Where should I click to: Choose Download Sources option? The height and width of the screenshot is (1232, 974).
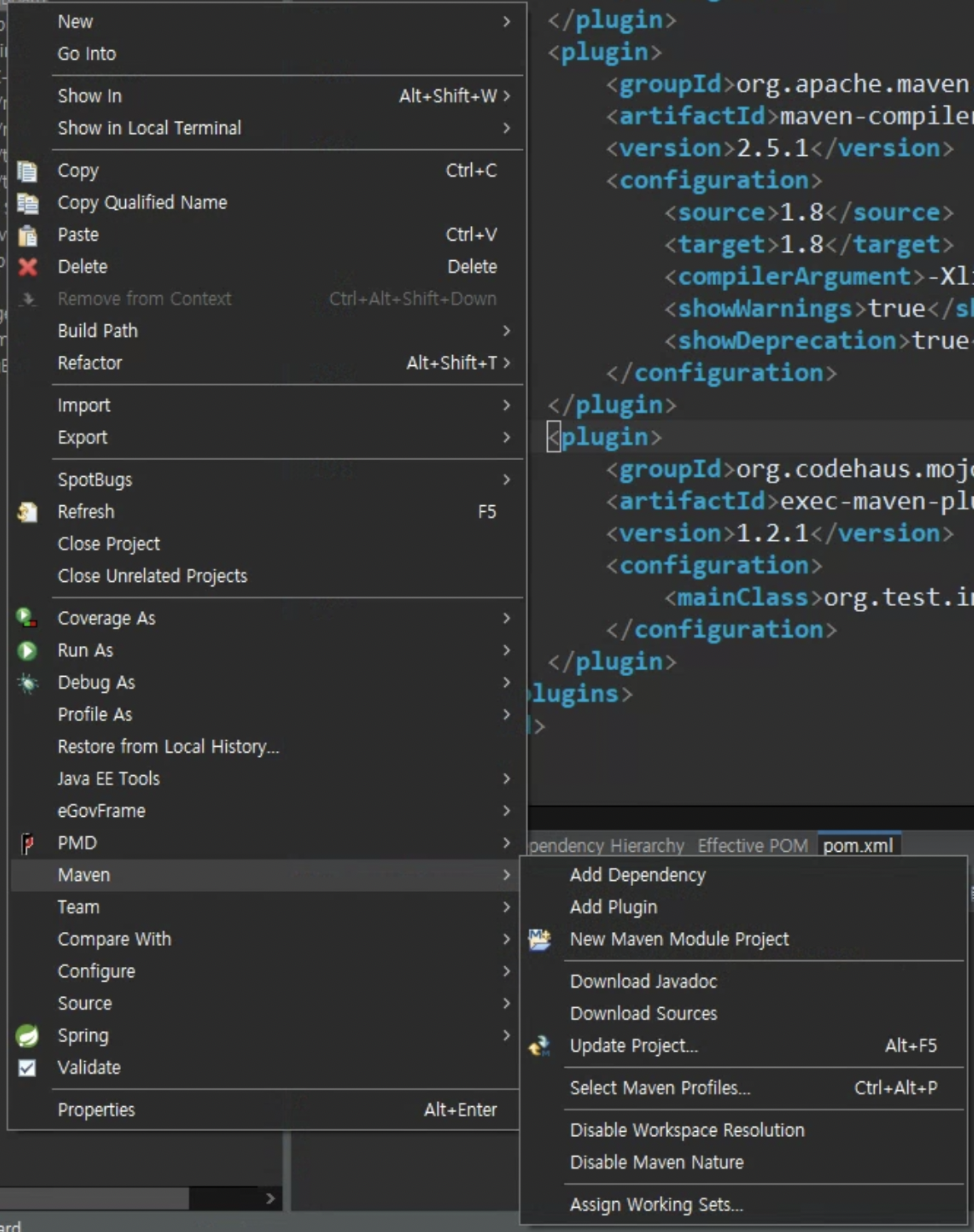coord(644,1014)
